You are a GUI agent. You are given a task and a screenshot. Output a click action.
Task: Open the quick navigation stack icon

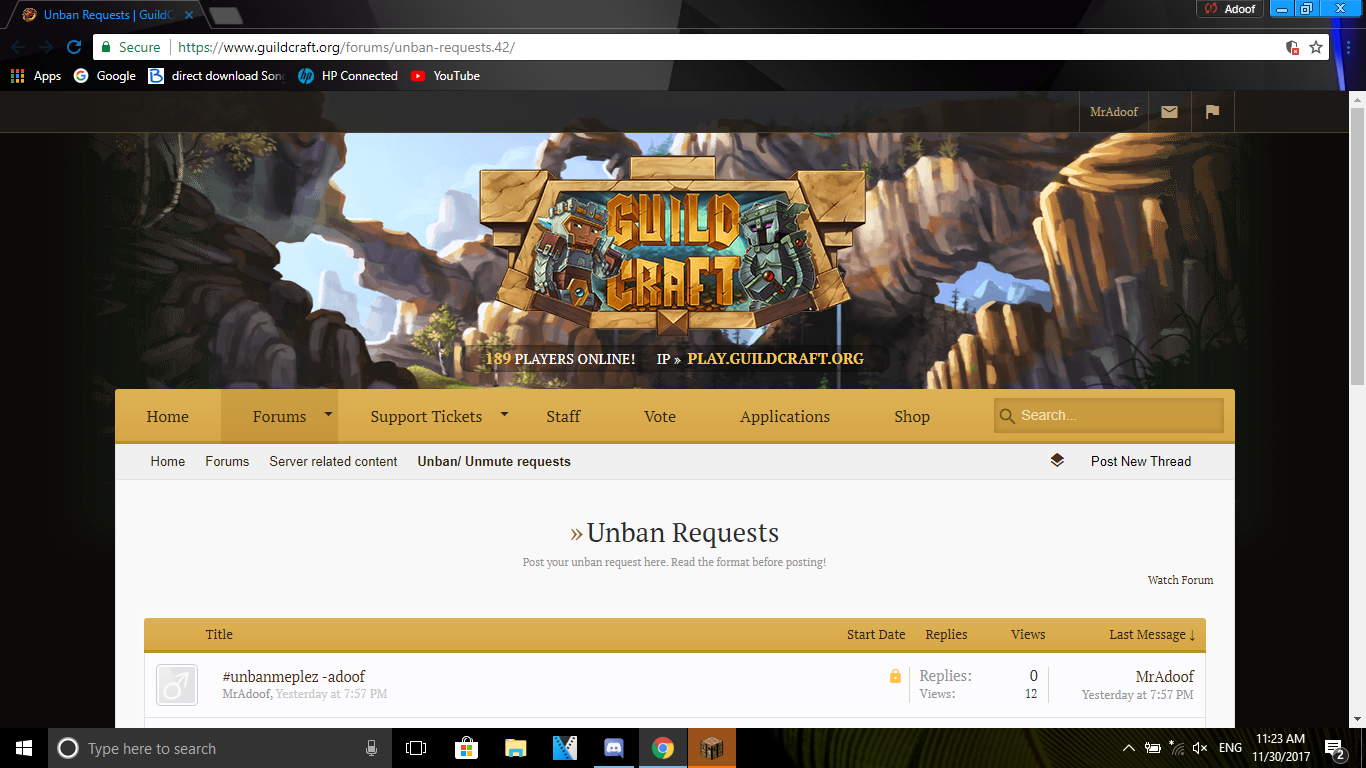[x=1057, y=460]
